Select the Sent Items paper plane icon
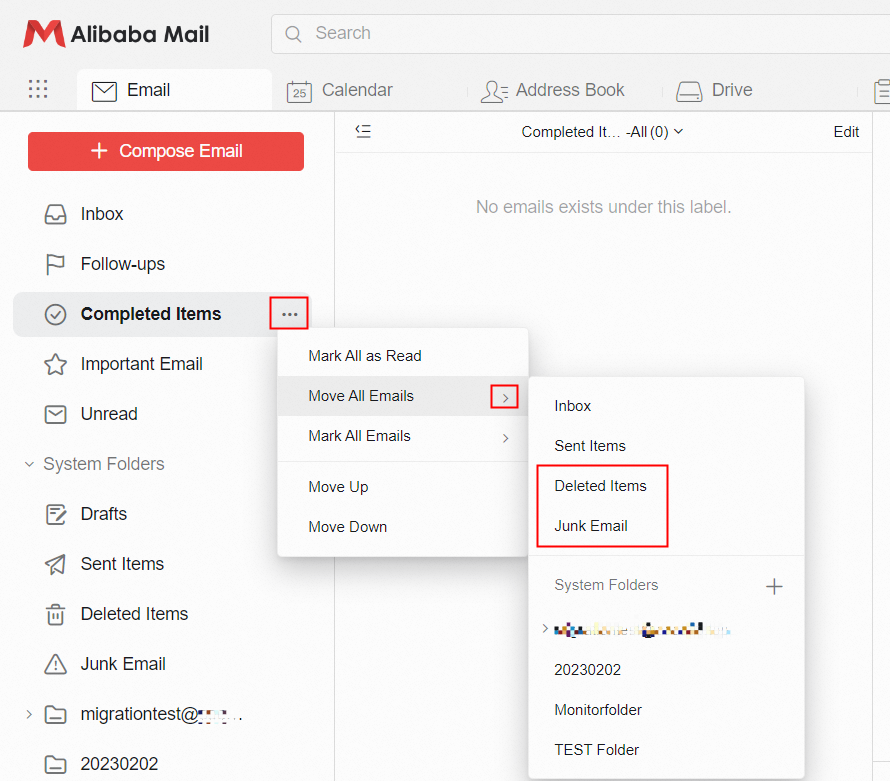890x781 pixels. [x=55, y=563]
